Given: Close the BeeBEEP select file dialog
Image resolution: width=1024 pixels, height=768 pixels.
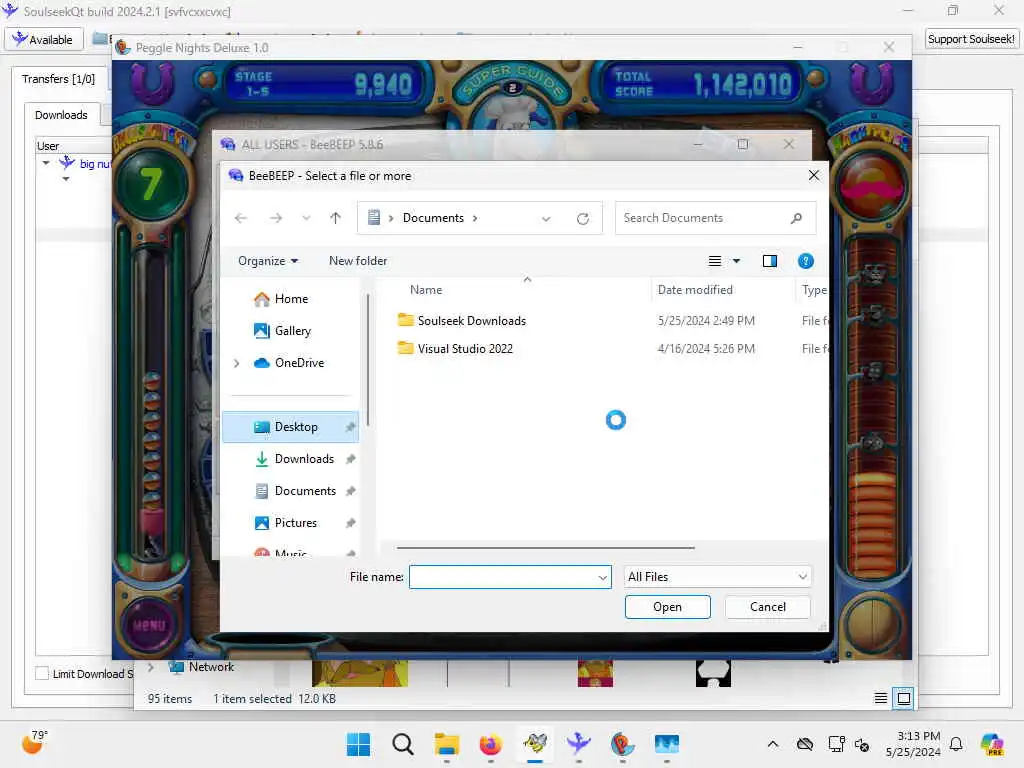Looking at the screenshot, I should pyautogui.click(x=814, y=176).
